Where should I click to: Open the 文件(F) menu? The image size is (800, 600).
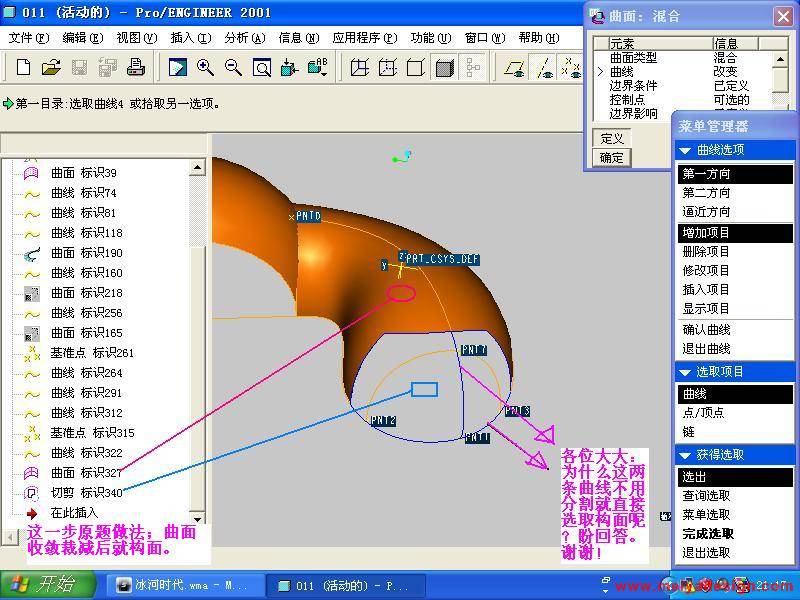tap(28, 38)
